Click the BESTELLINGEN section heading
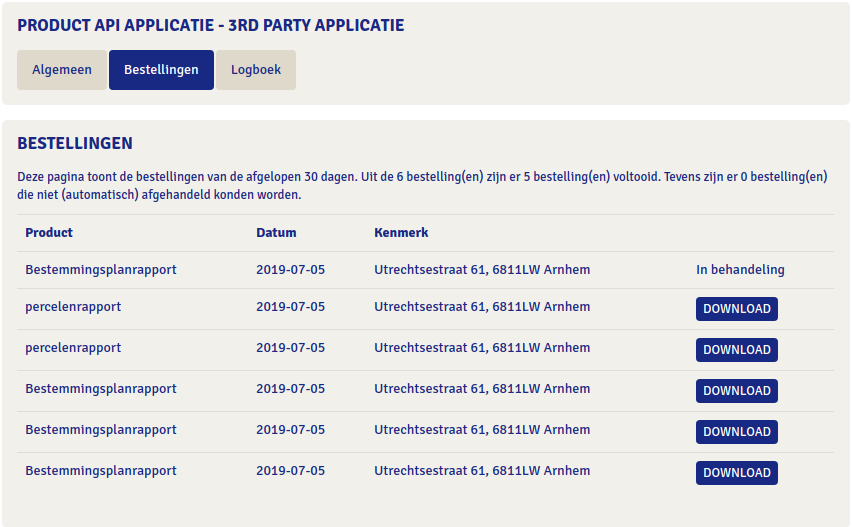The width and height of the screenshot is (852, 527). tap(75, 144)
